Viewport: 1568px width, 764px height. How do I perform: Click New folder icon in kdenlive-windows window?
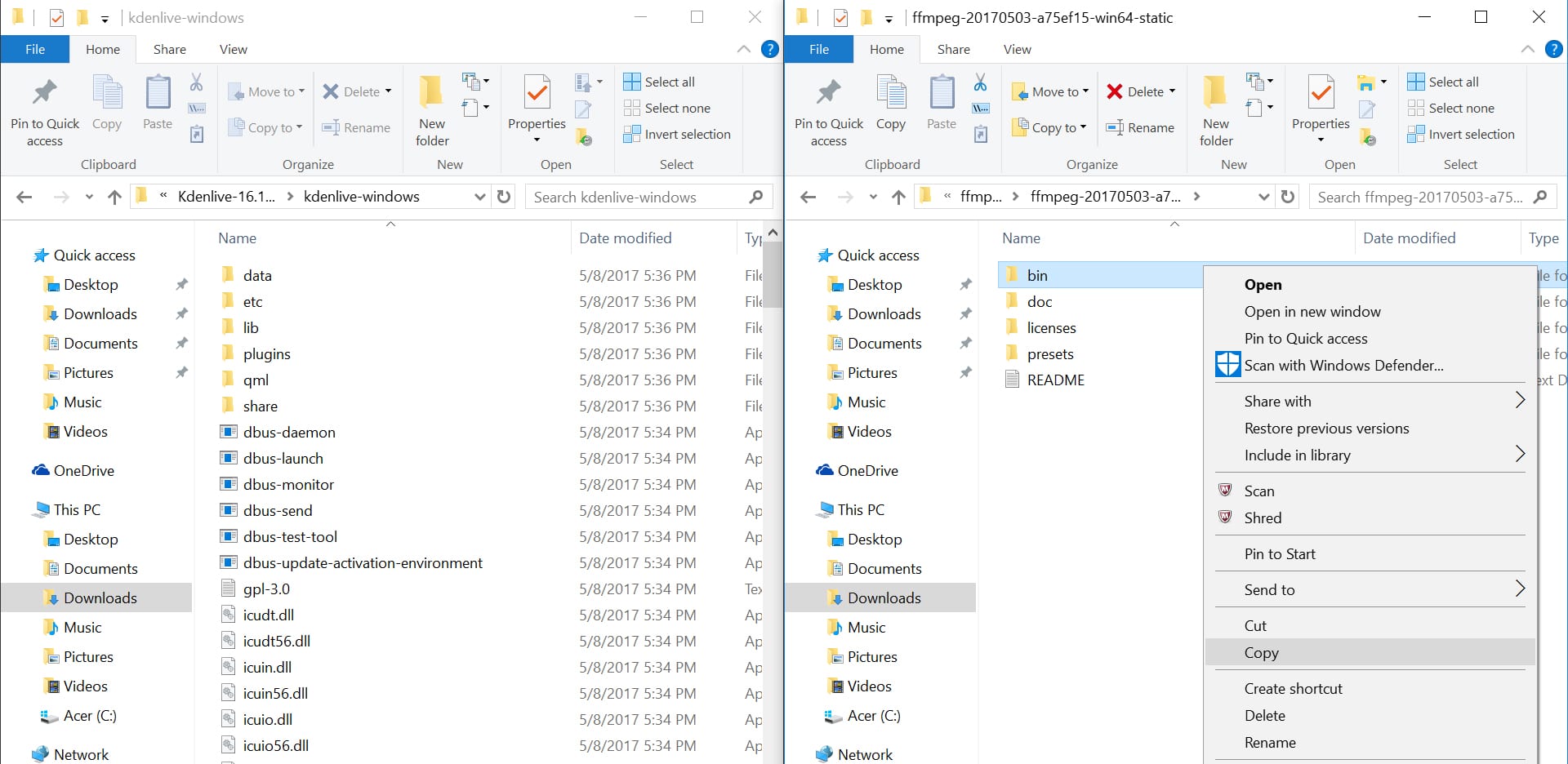pos(431,92)
